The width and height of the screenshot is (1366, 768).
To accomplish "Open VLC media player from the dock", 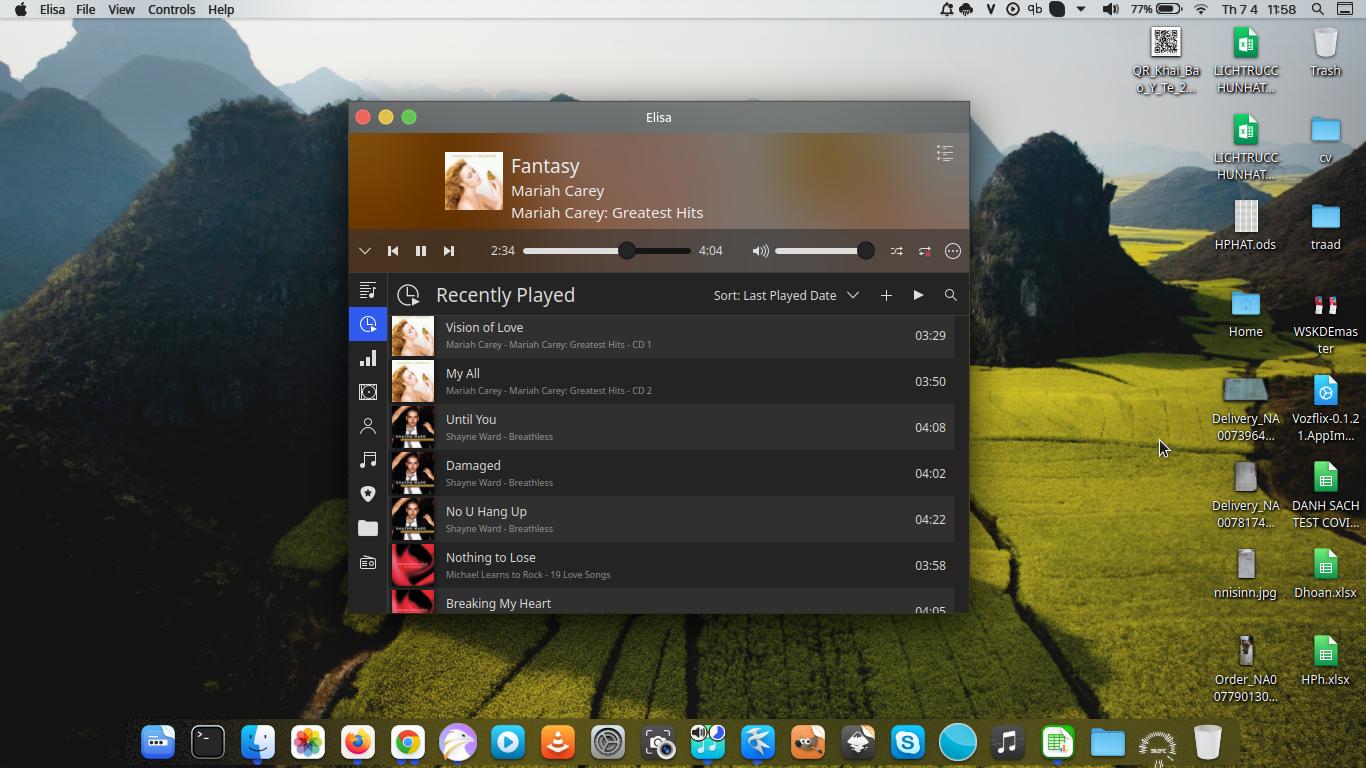I will [558, 742].
